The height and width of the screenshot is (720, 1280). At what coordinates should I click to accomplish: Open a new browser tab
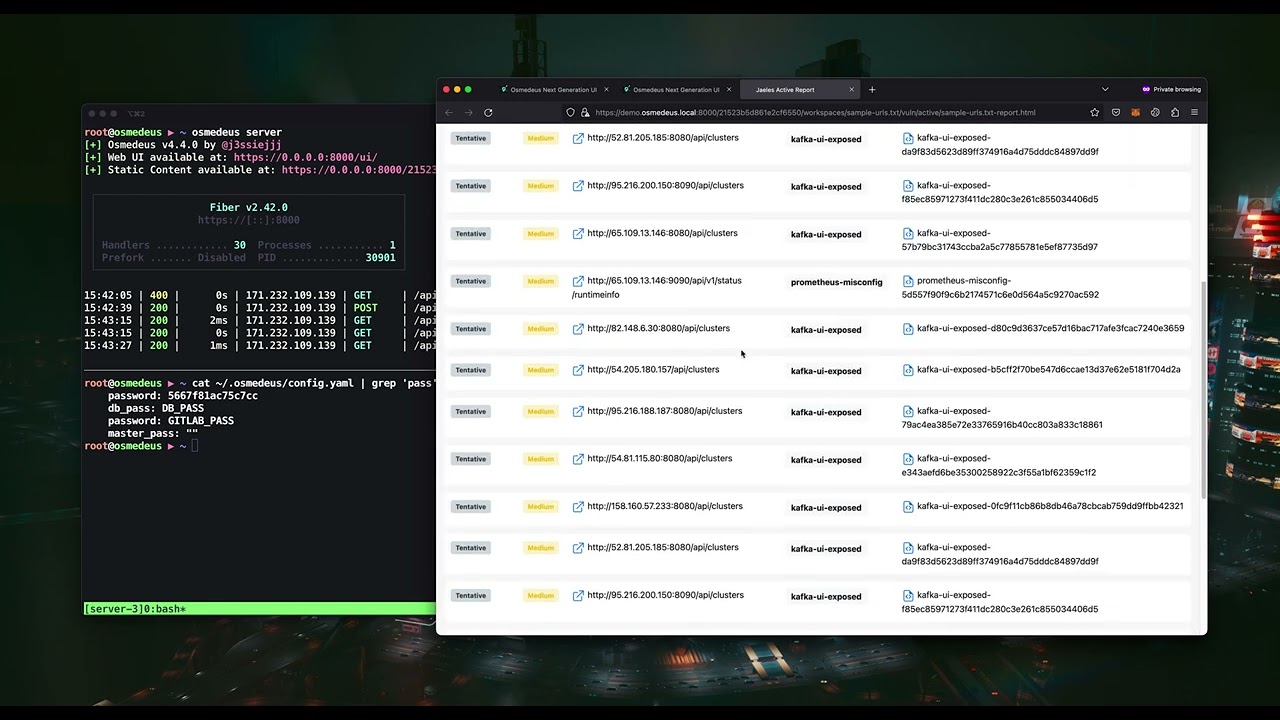(872, 90)
